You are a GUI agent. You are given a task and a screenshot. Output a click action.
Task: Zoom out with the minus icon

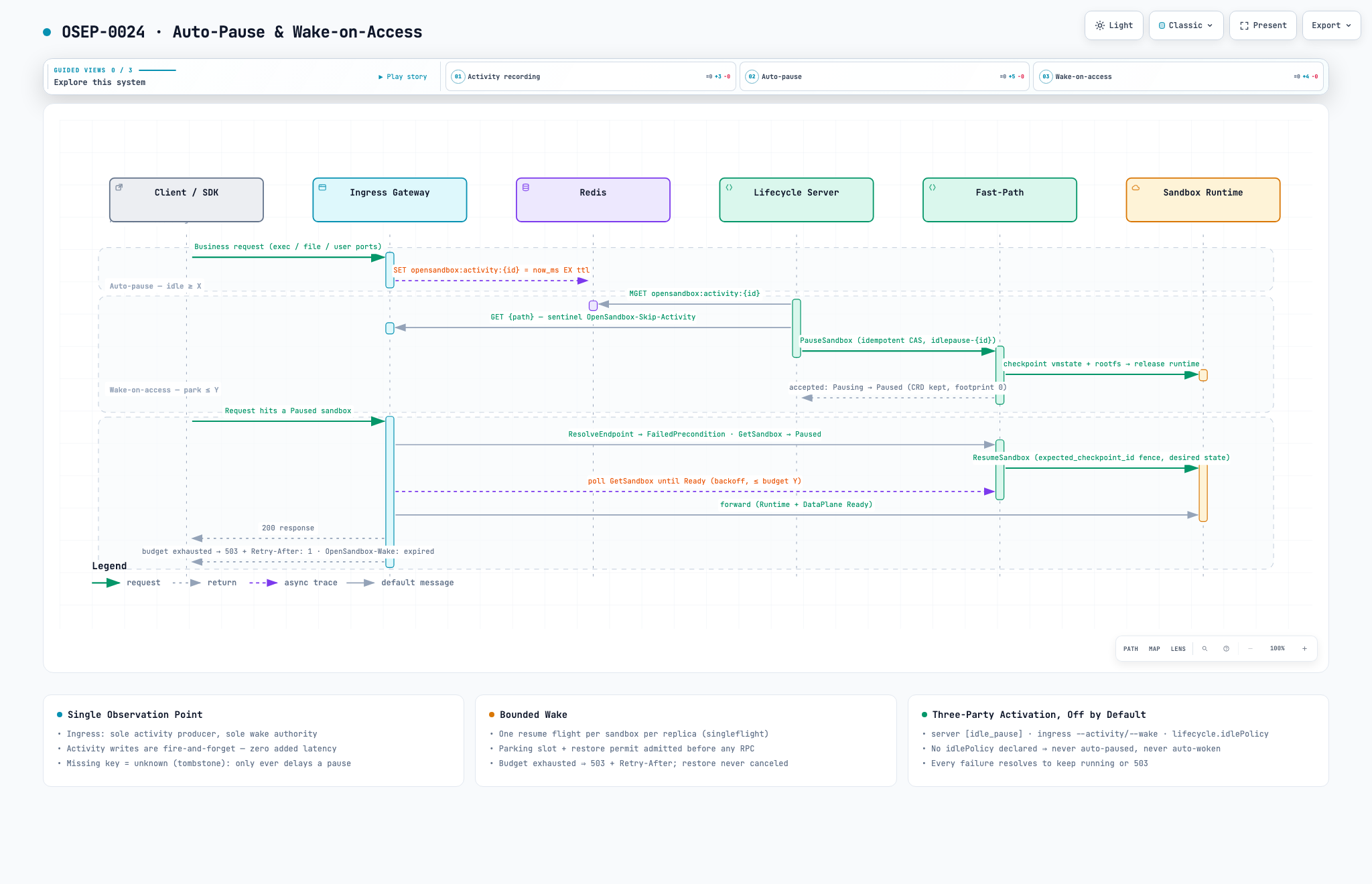click(x=1250, y=648)
